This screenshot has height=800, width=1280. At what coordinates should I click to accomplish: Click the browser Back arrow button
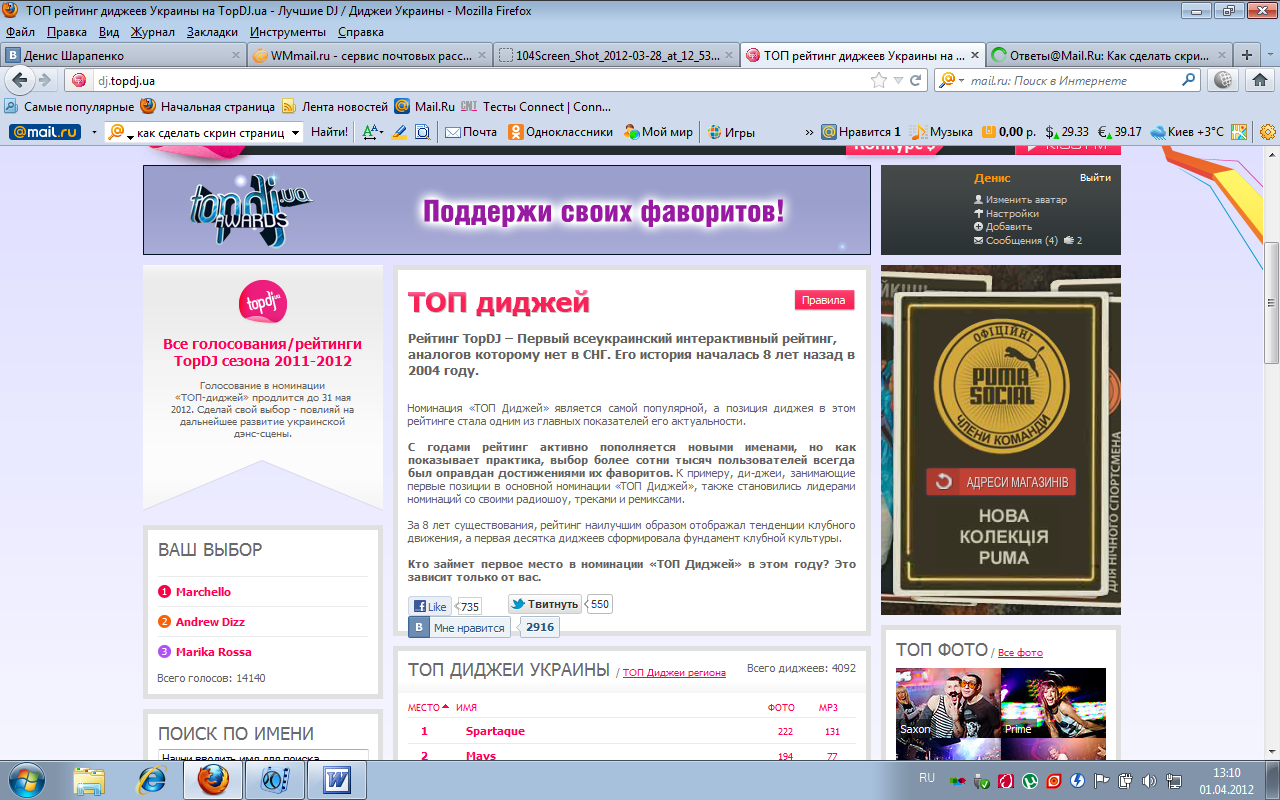coord(21,80)
